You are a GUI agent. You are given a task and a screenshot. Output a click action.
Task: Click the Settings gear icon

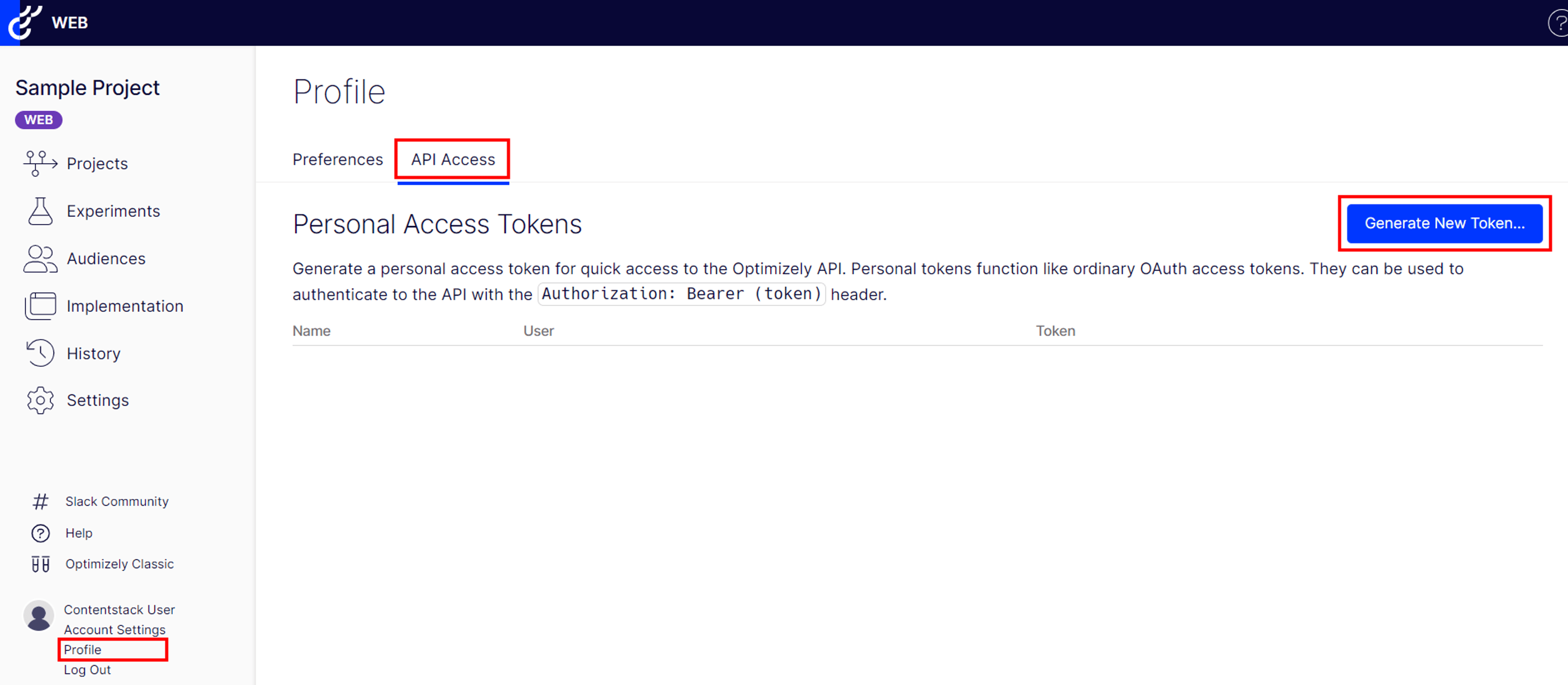(x=40, y=400)
